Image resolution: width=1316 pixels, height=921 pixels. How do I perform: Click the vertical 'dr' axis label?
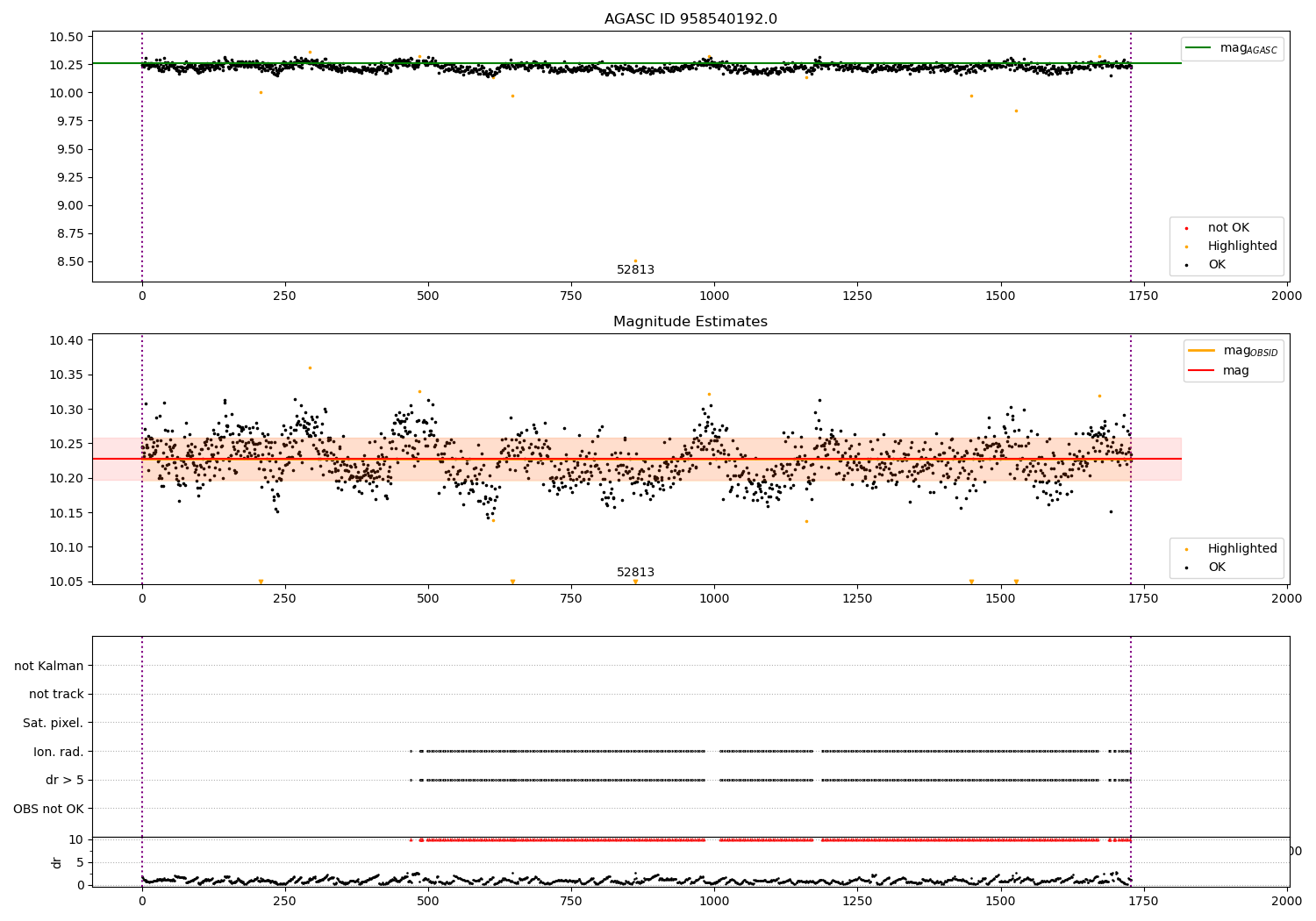point(57,862)
